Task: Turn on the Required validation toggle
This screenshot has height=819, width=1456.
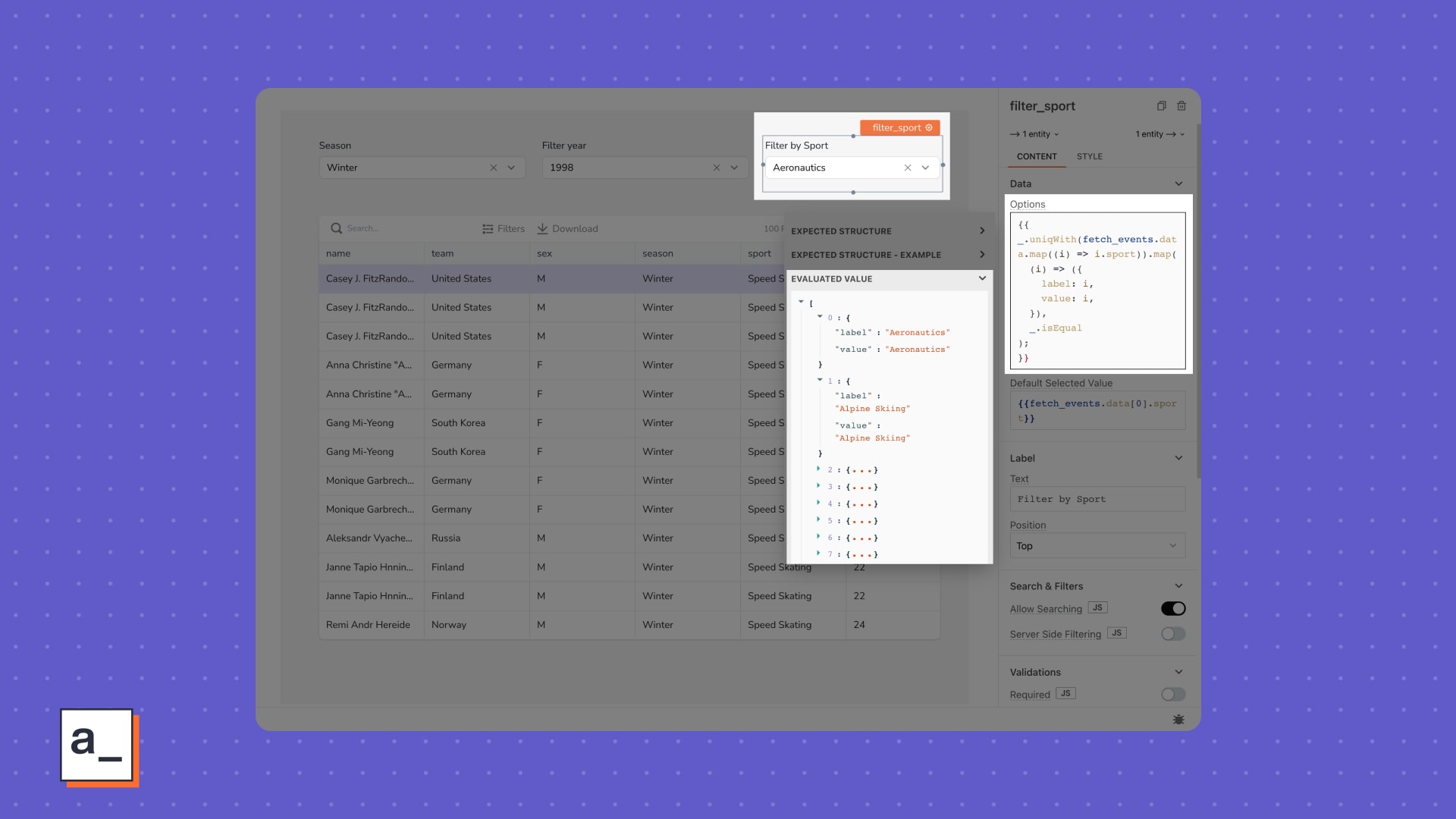Action: [x=1172, y=695]
